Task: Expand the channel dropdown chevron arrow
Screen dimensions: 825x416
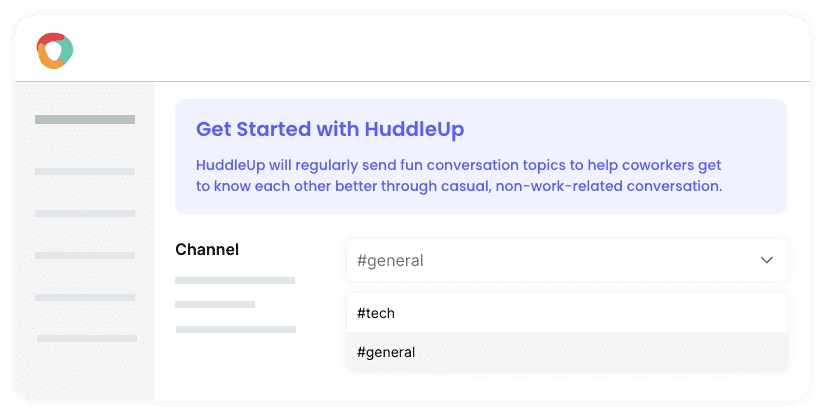Action: click(767, 260)
